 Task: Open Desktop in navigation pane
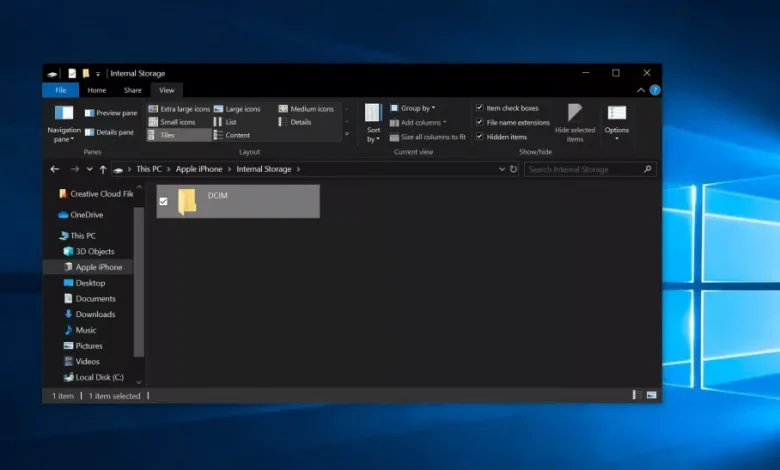85,283
